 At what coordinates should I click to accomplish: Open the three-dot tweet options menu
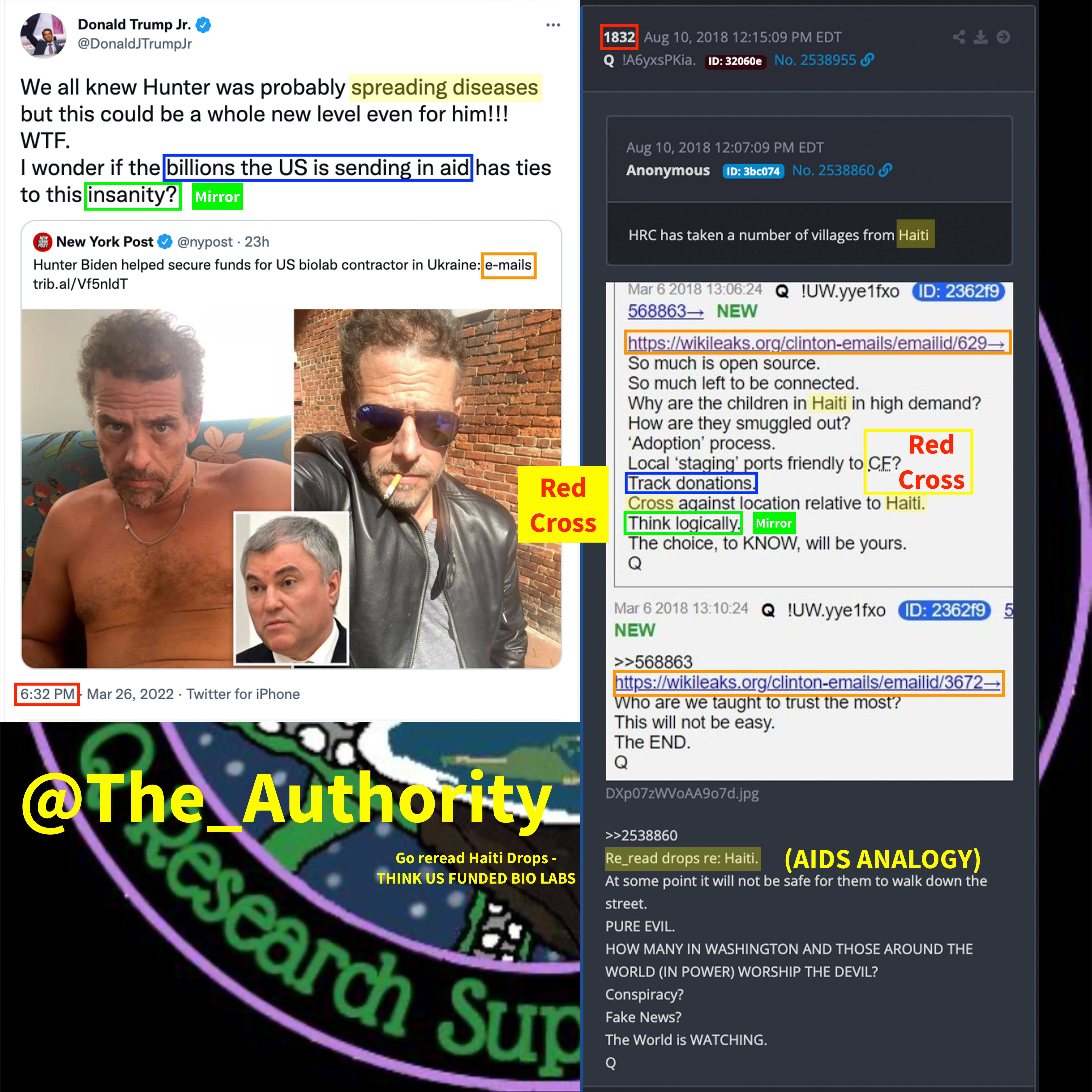[553, 25]
